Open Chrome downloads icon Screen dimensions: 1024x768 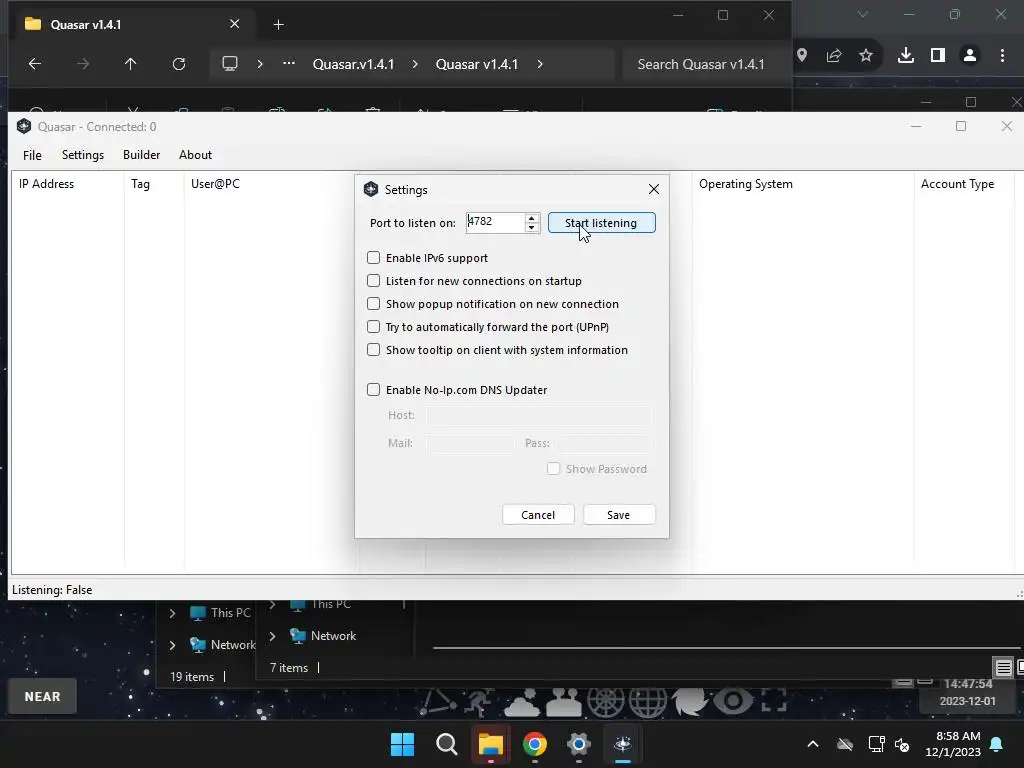click(x=906, y=56)
